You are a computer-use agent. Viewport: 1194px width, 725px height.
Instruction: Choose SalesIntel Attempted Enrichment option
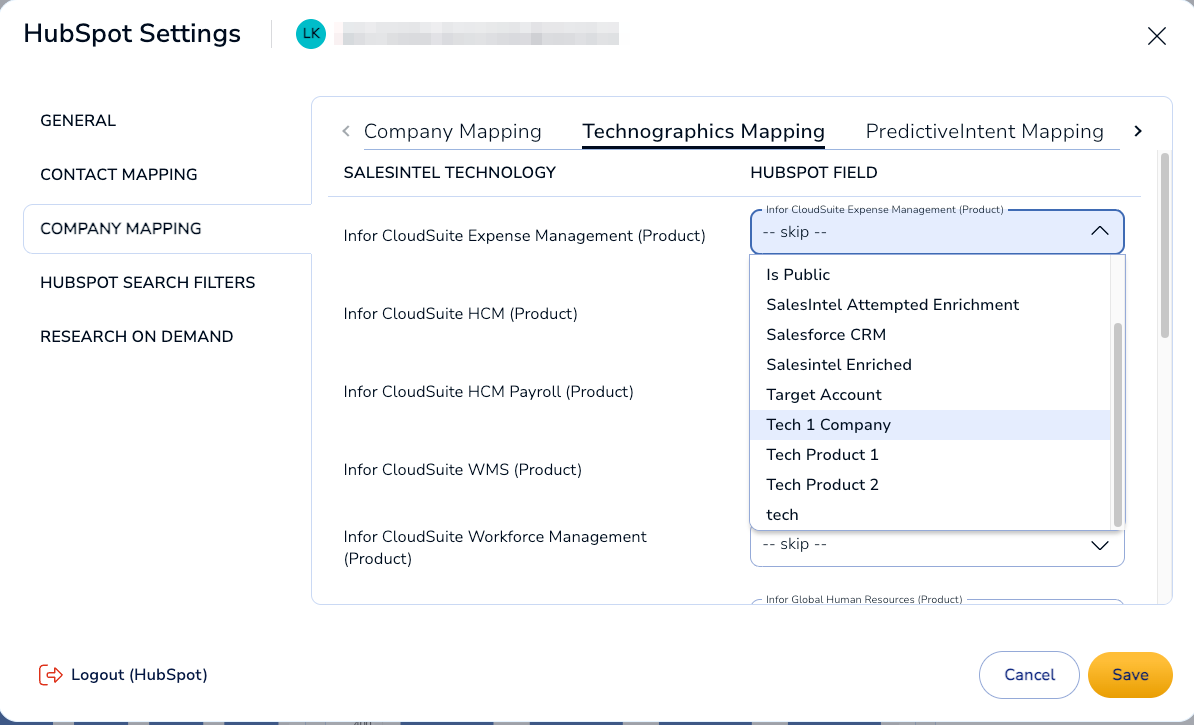930,305
